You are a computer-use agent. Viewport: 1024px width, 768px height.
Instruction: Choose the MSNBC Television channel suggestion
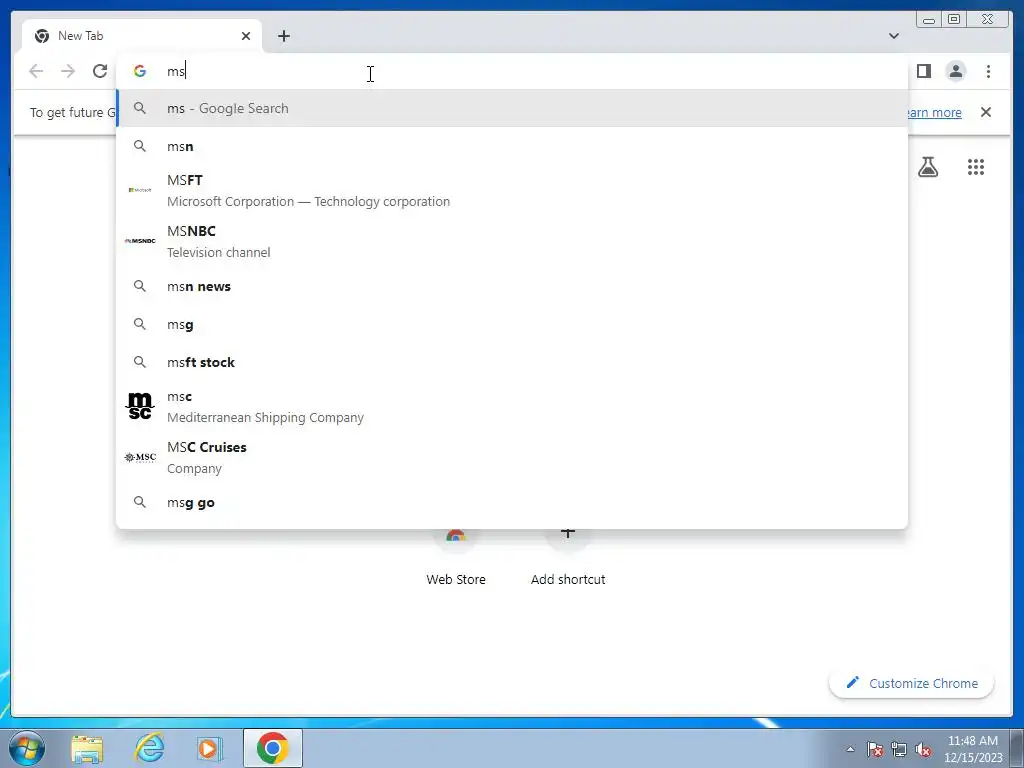point(511,241)
